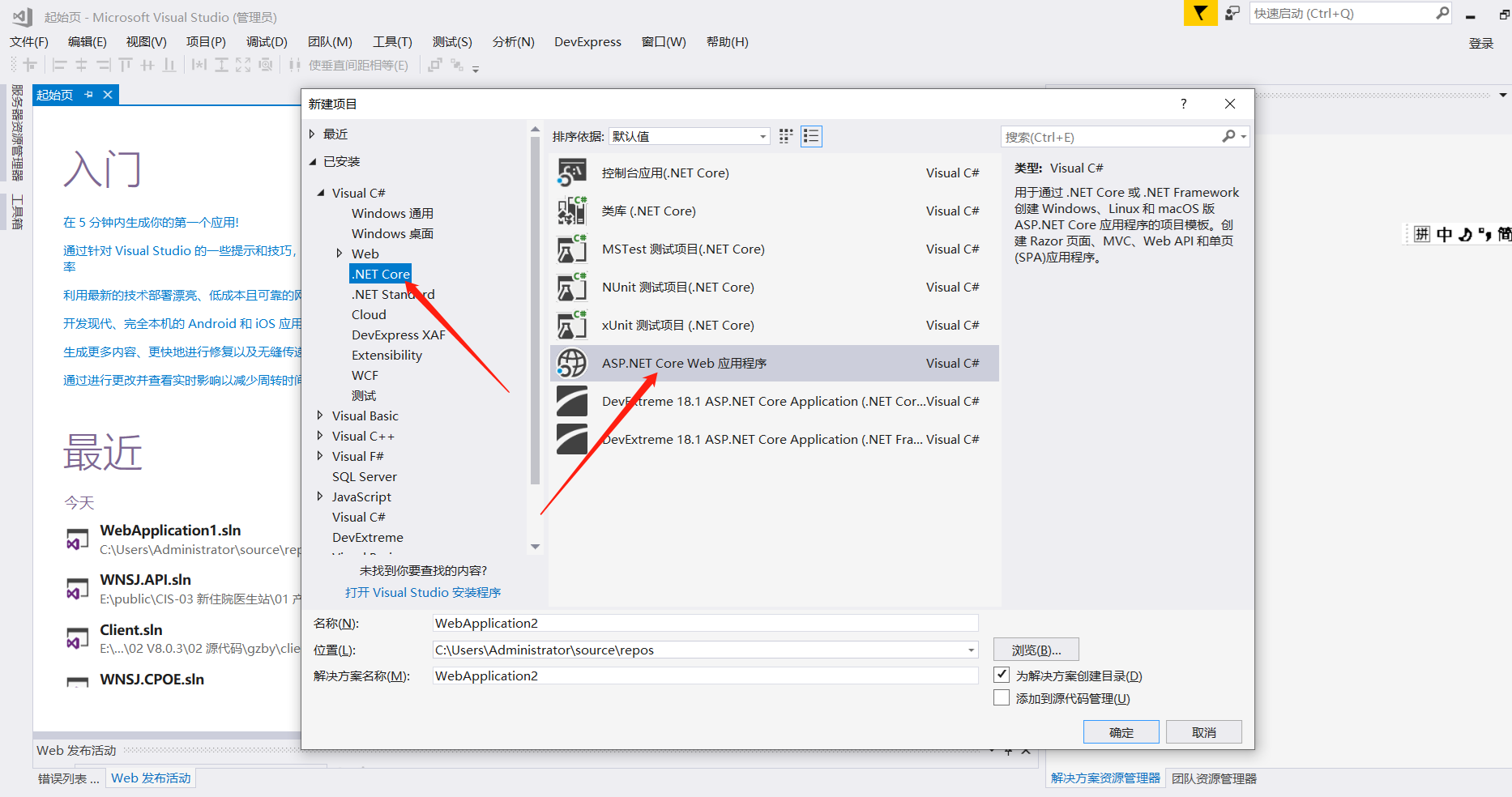This screenshot has width=1512, height=797.
Task: Switch to the 错误列表 tab
Action: click(69, 778)
